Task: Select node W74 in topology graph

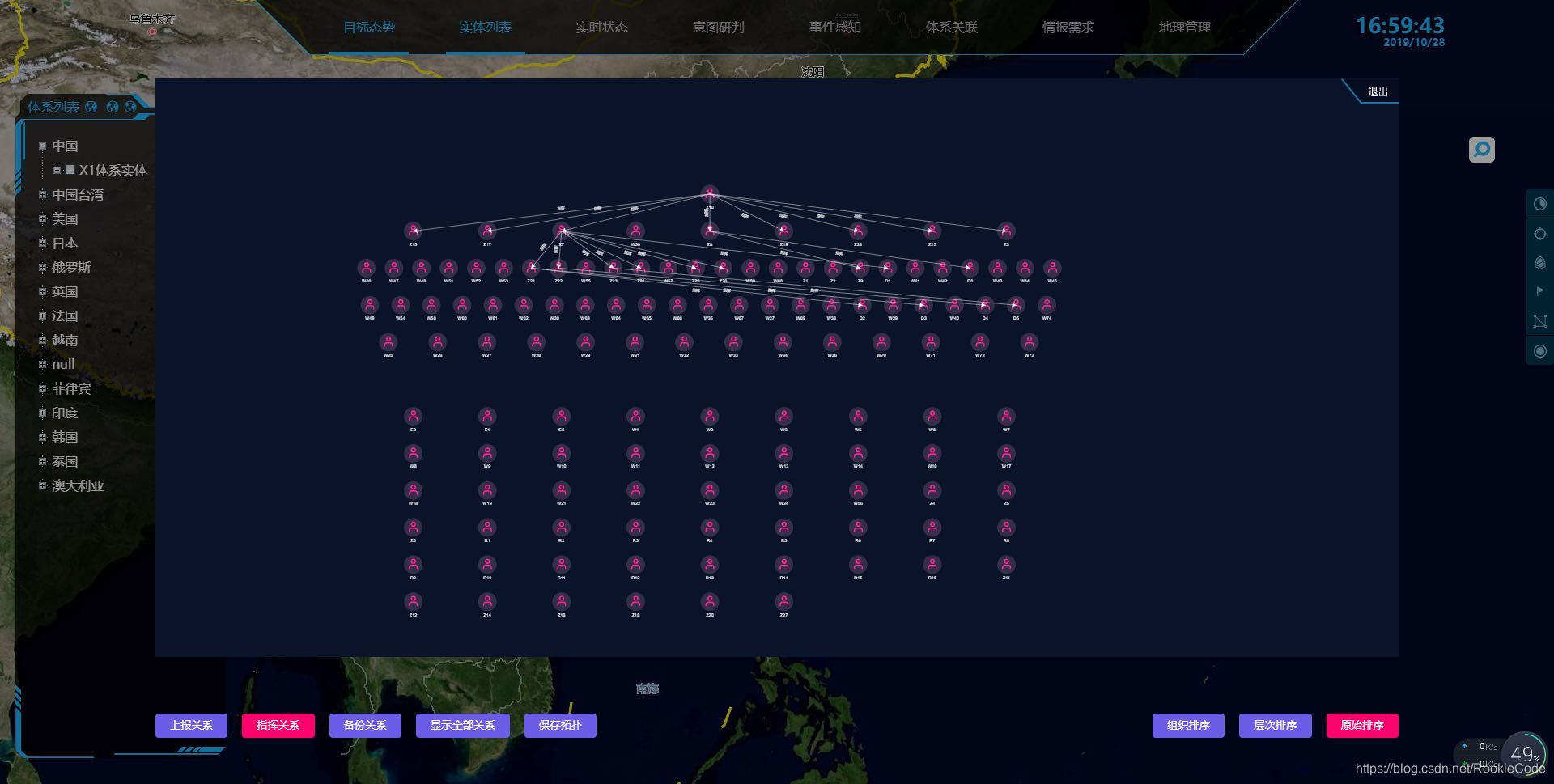Action: coord(1047,305)
